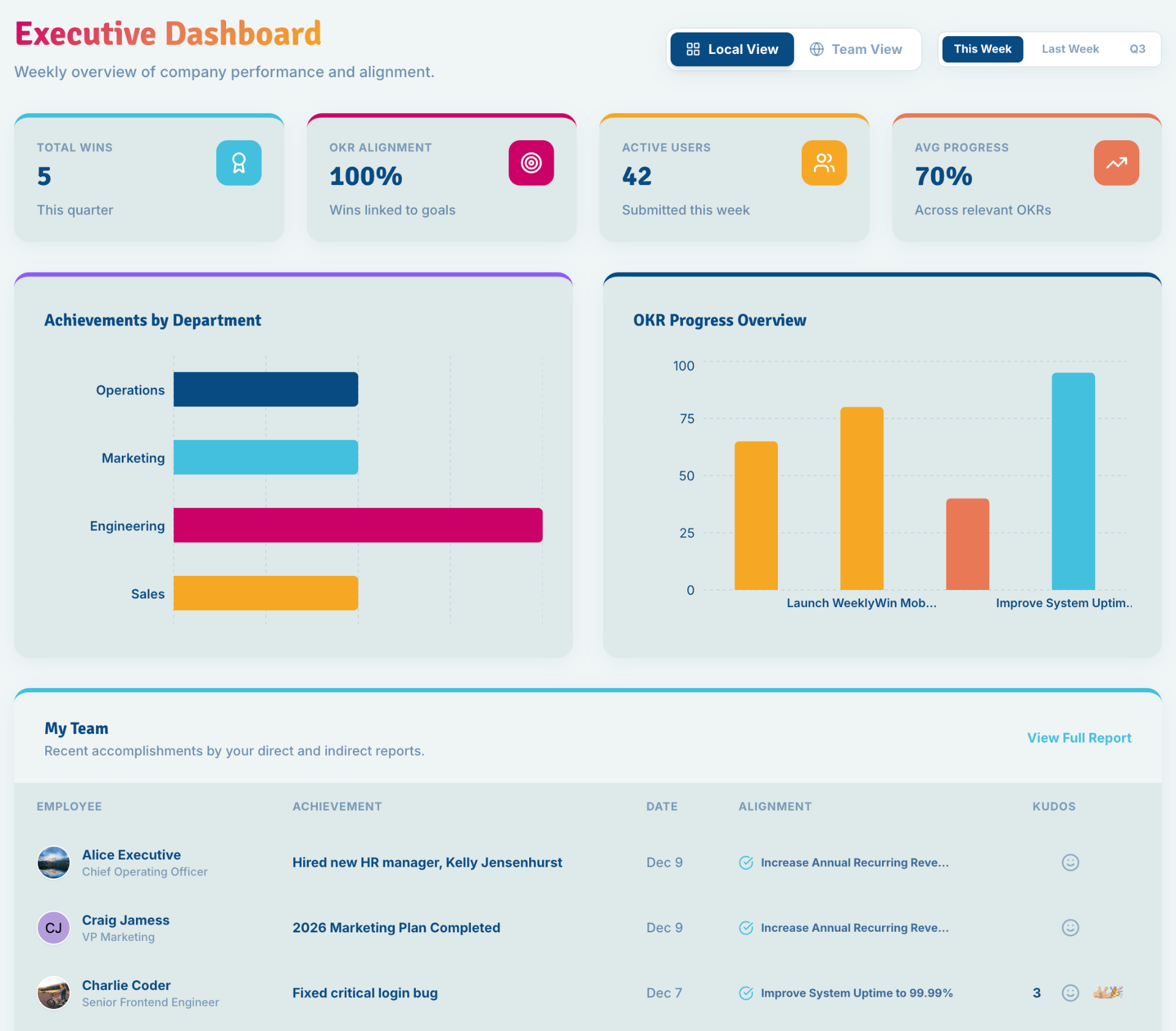Click the Kudos column header
Viewport: 1176px width, 1031px height.
pos(1053,806)
